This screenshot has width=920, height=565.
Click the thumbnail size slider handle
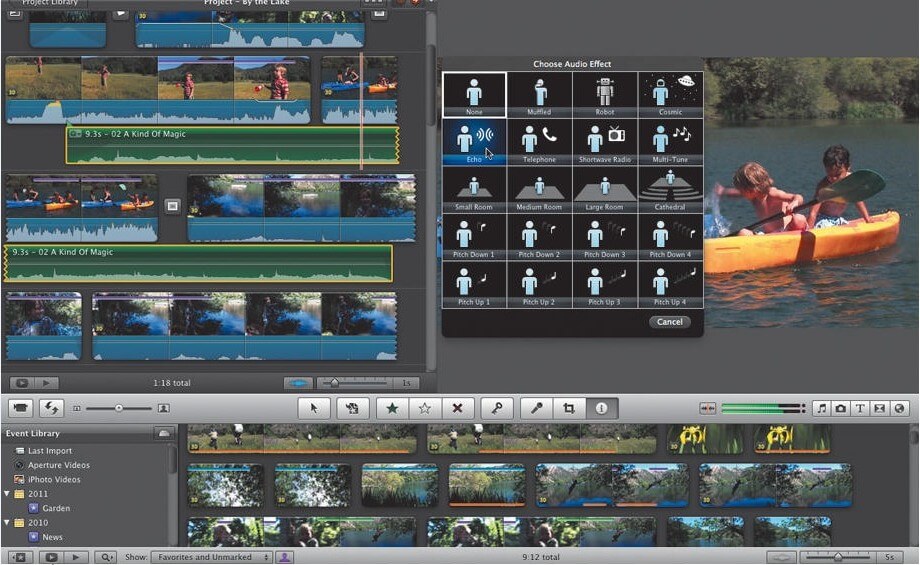pos(119,408)
